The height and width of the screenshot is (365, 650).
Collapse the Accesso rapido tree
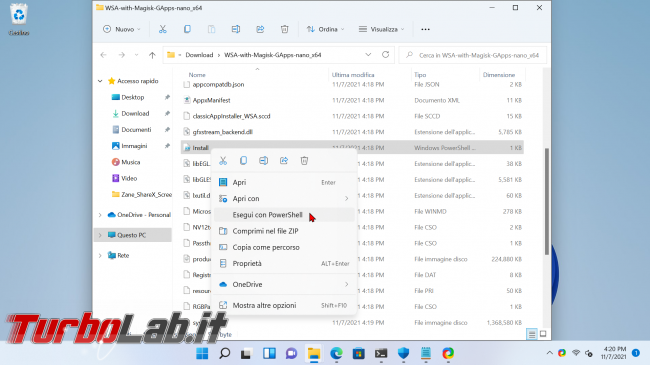(x=100, y=81)
